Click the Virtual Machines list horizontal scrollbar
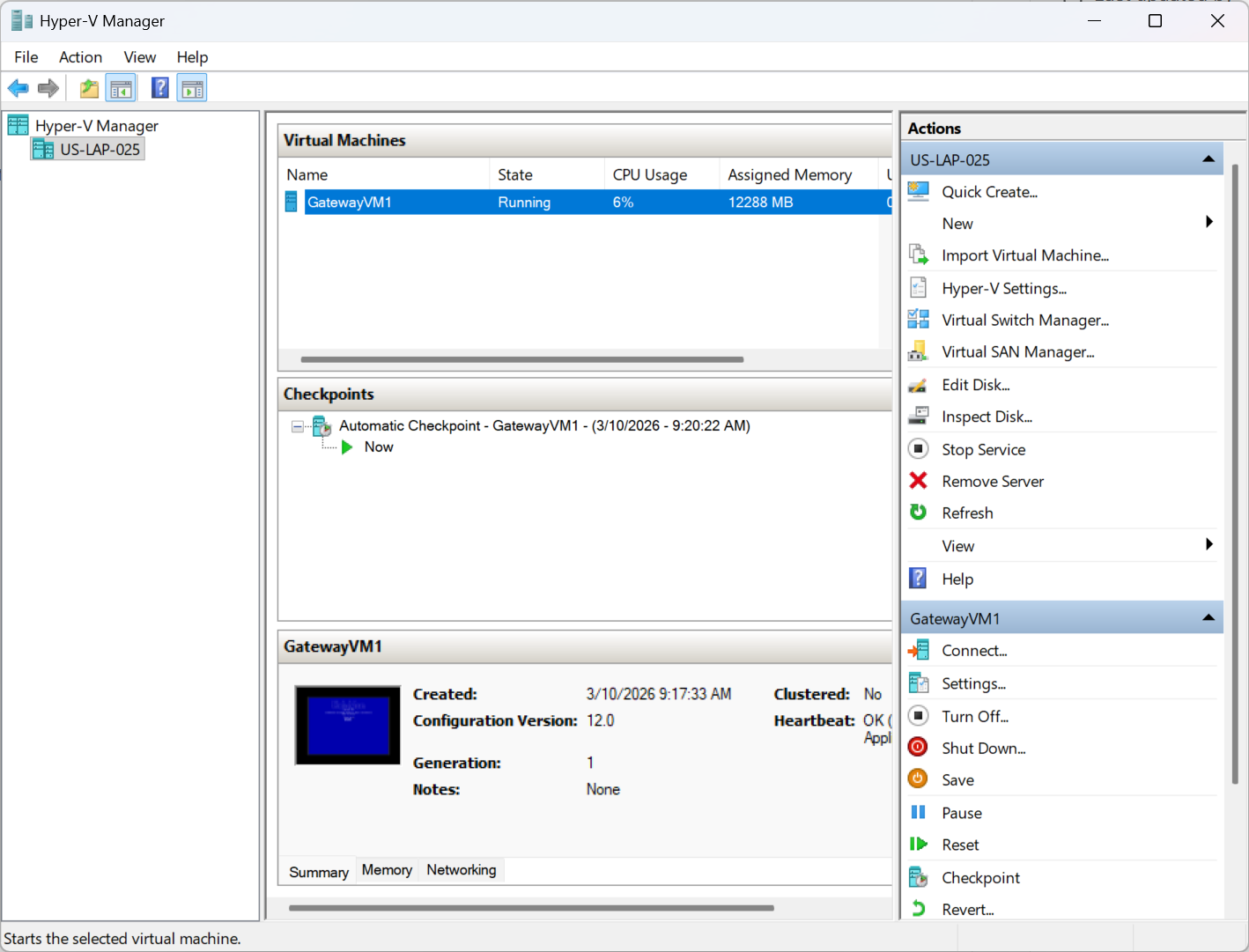1249x952 pixels. point(522,359)
